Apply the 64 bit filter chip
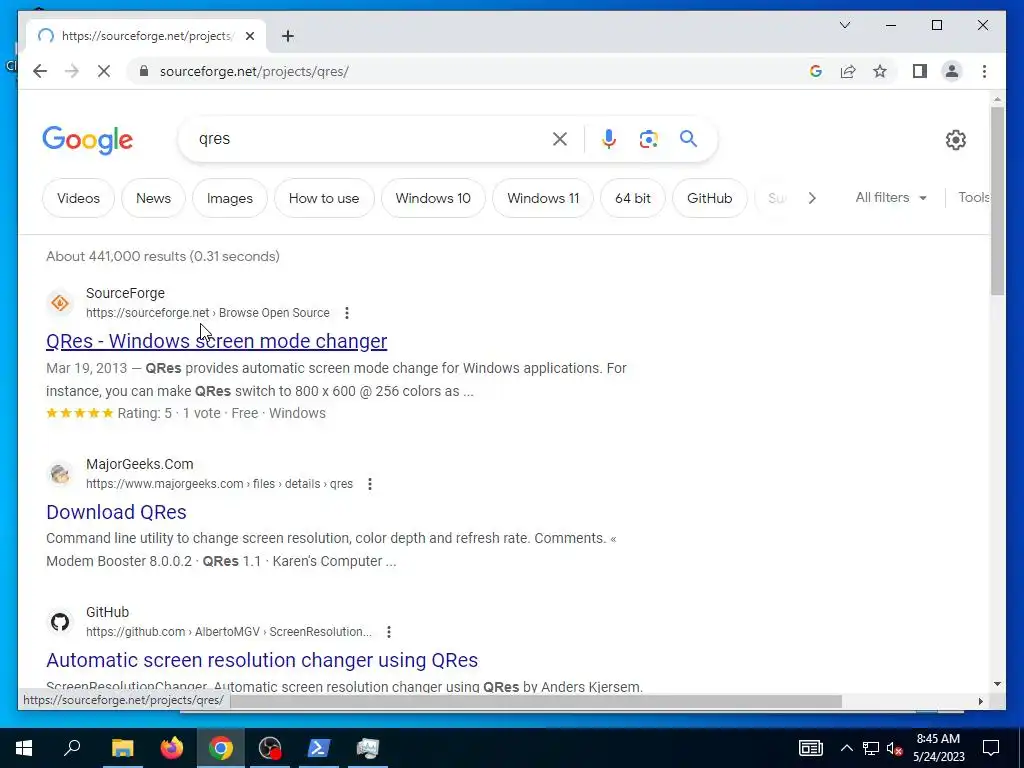The width and height of the screenshot is (1024, 768). click(x=633, y=198)
